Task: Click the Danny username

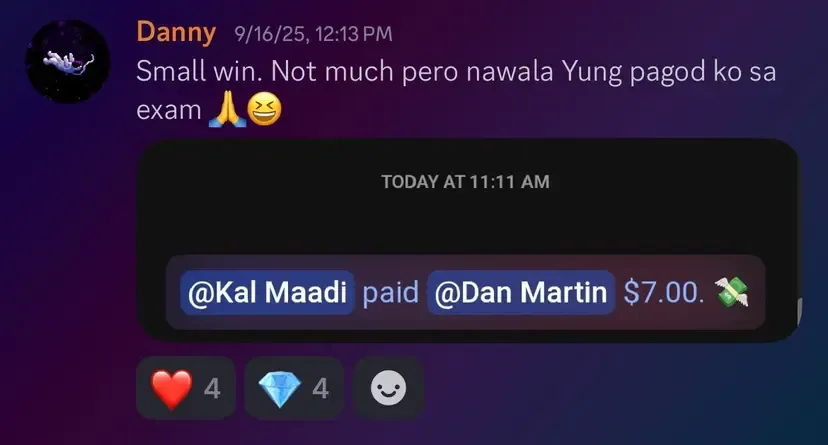Action: 176,33
